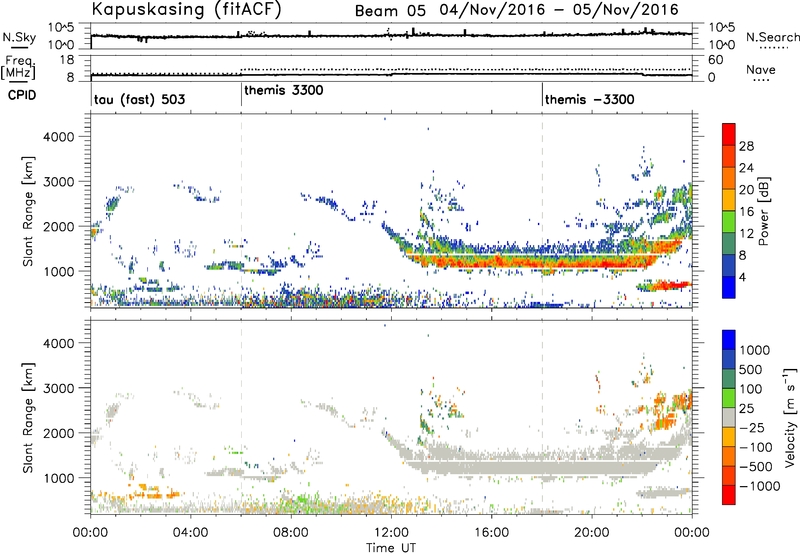800x554 pixels.
Task: Pick the red top segment of Power color bar
Action: pos(729,135)
